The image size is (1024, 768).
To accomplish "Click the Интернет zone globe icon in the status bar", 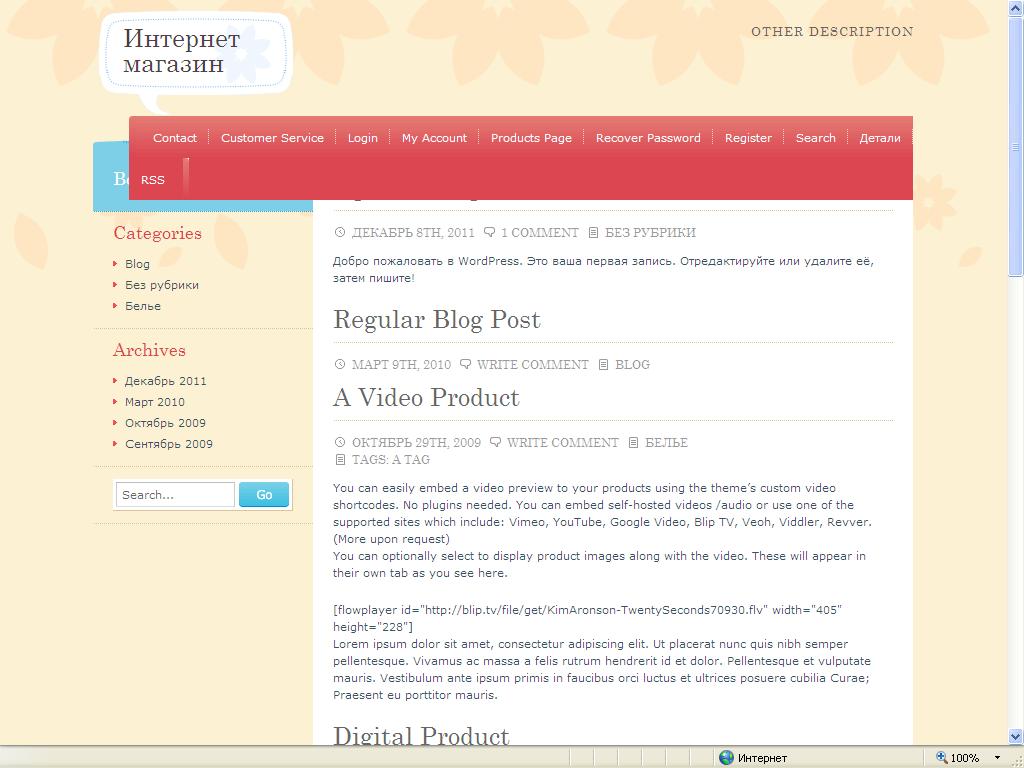I will (726, 758).
